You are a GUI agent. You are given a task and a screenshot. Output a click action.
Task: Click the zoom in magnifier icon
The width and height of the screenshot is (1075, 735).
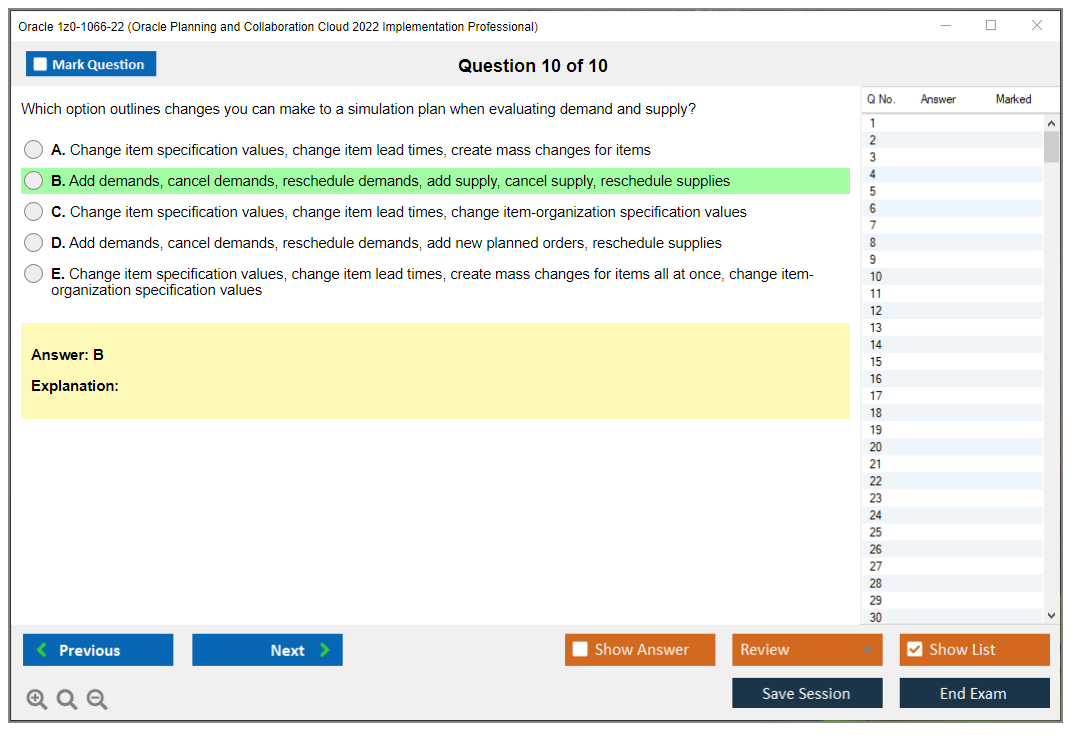37,700
